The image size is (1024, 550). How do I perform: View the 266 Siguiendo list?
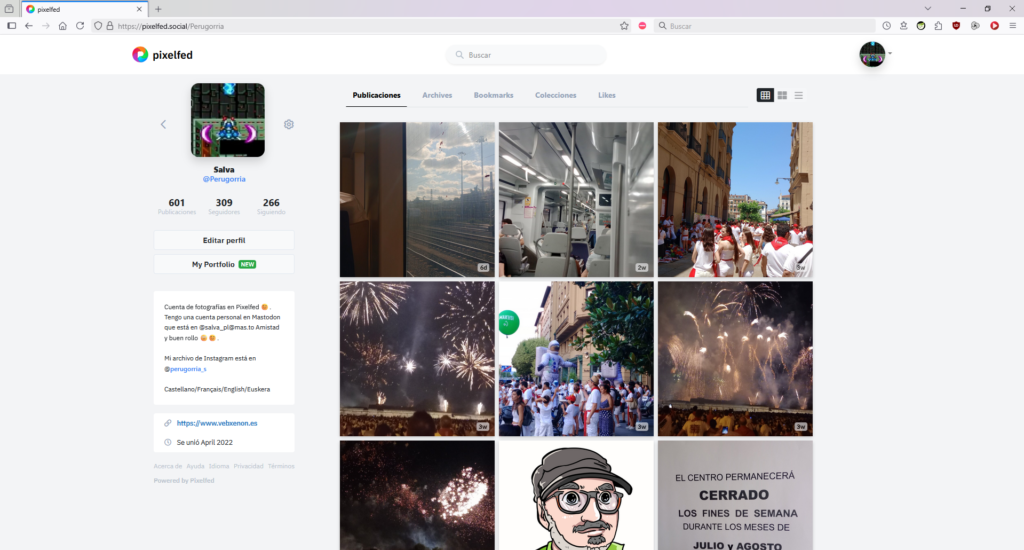tap(271, 206)
